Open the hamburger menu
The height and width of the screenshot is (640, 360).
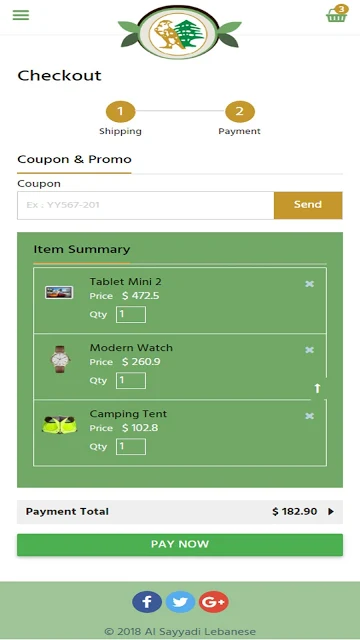pyautogui.click(x=21, y=15)
